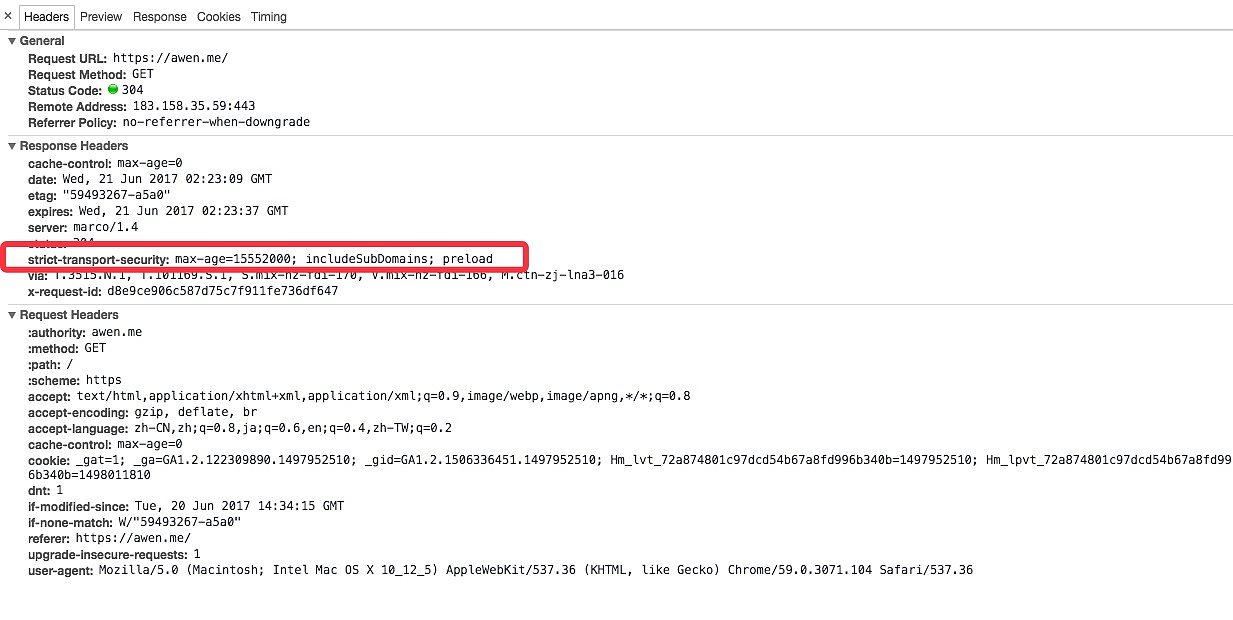The width and height of the screenshot is (1233, 620).
Task: Collapse the Response Headers section
Action: coord(12,146)
